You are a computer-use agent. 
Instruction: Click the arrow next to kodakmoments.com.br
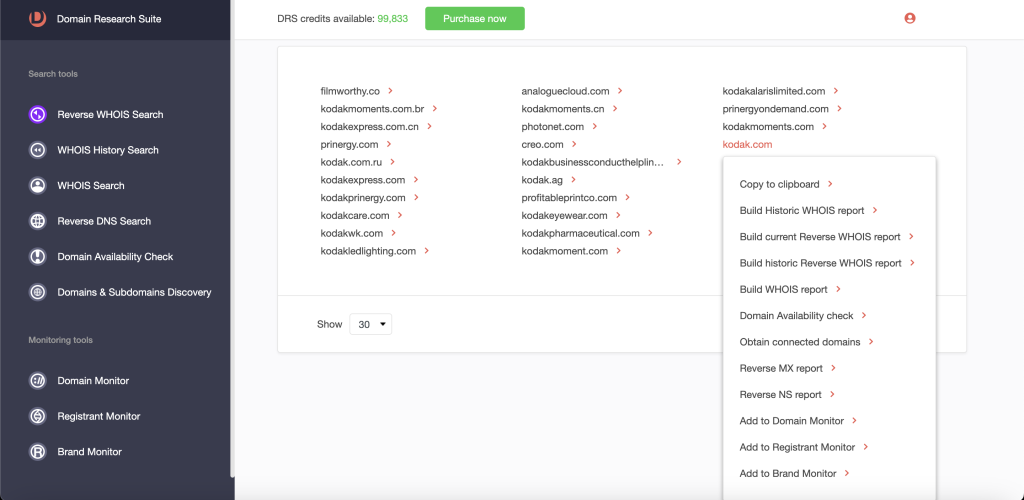point(435,108)
